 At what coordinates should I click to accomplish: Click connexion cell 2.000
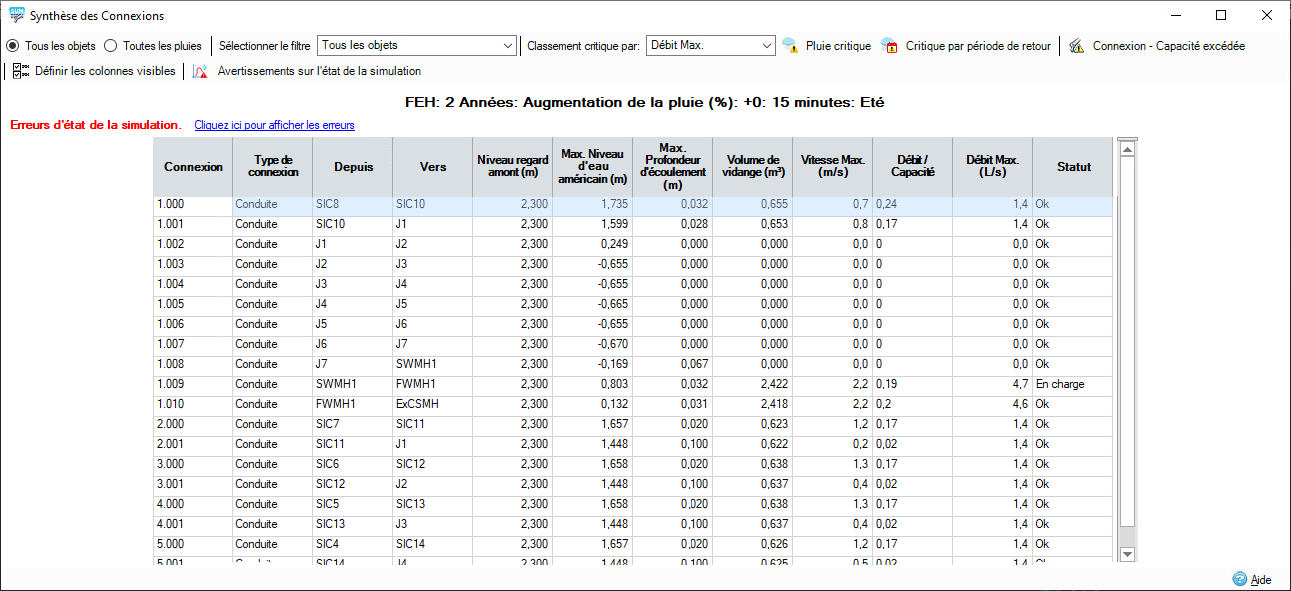point(193,424)
